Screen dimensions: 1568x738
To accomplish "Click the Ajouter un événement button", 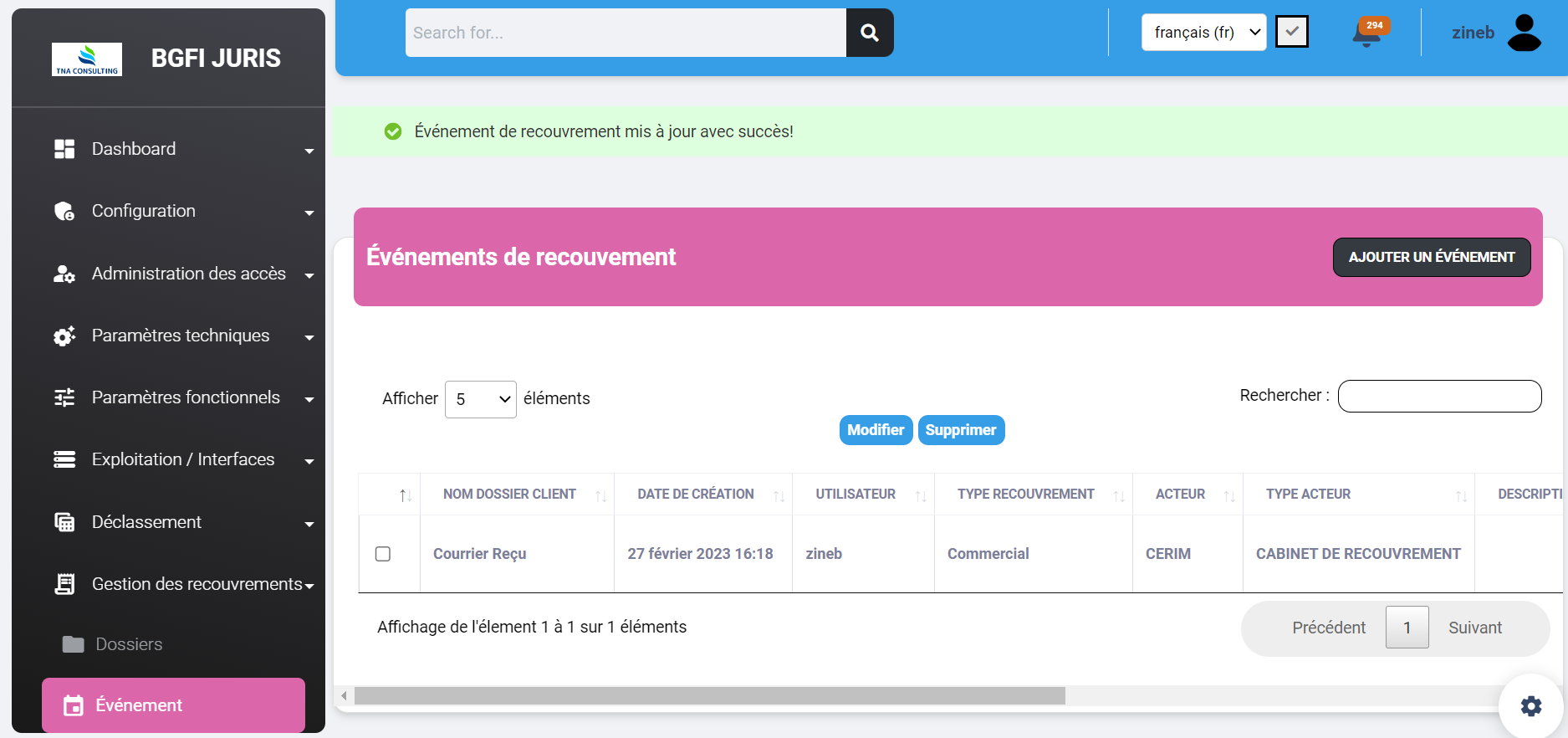I will (1431, 257).
